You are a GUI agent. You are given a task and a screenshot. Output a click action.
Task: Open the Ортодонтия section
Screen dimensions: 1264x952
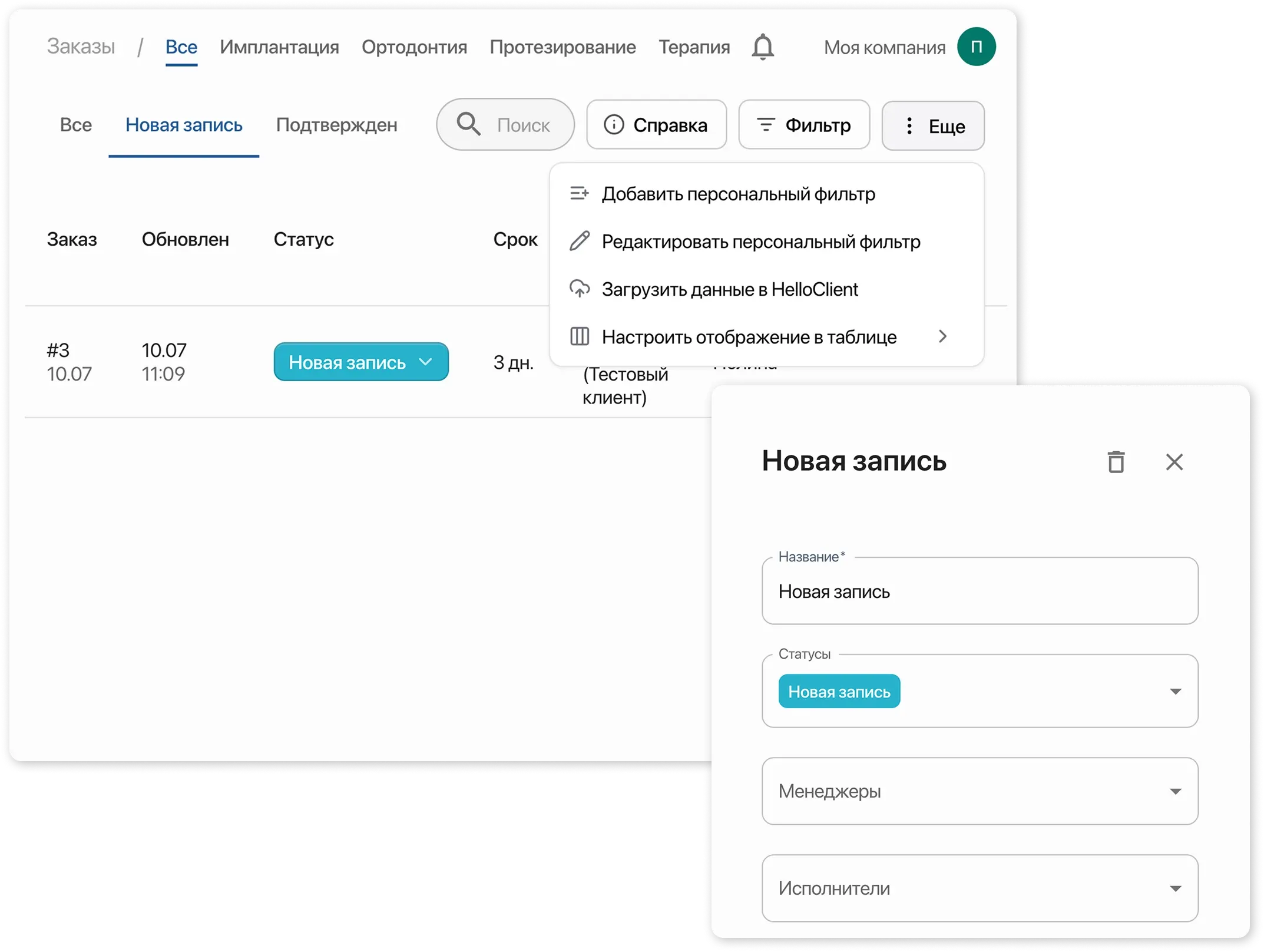[x=415, y=47]
